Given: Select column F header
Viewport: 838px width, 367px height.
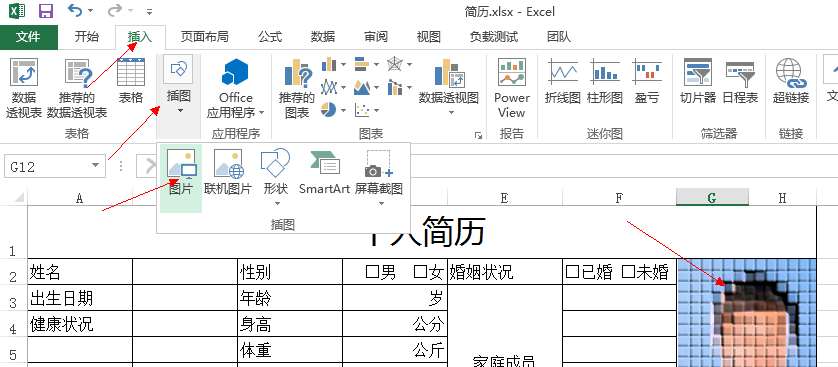Looking at the screenshot, I should [619, 198].
